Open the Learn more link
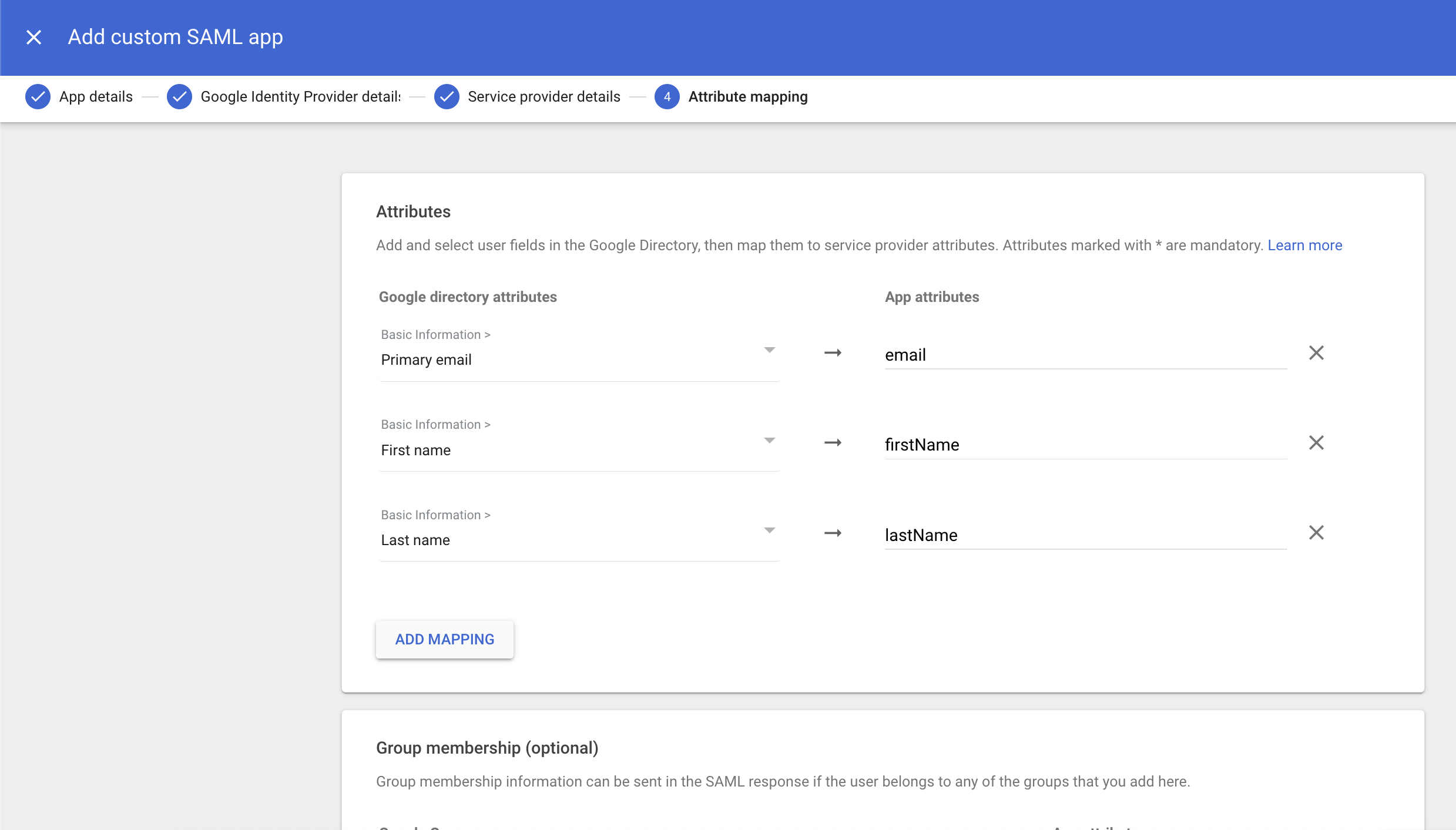The height and width of the screenshot is (830, 1456). (x=1304, y=246)
